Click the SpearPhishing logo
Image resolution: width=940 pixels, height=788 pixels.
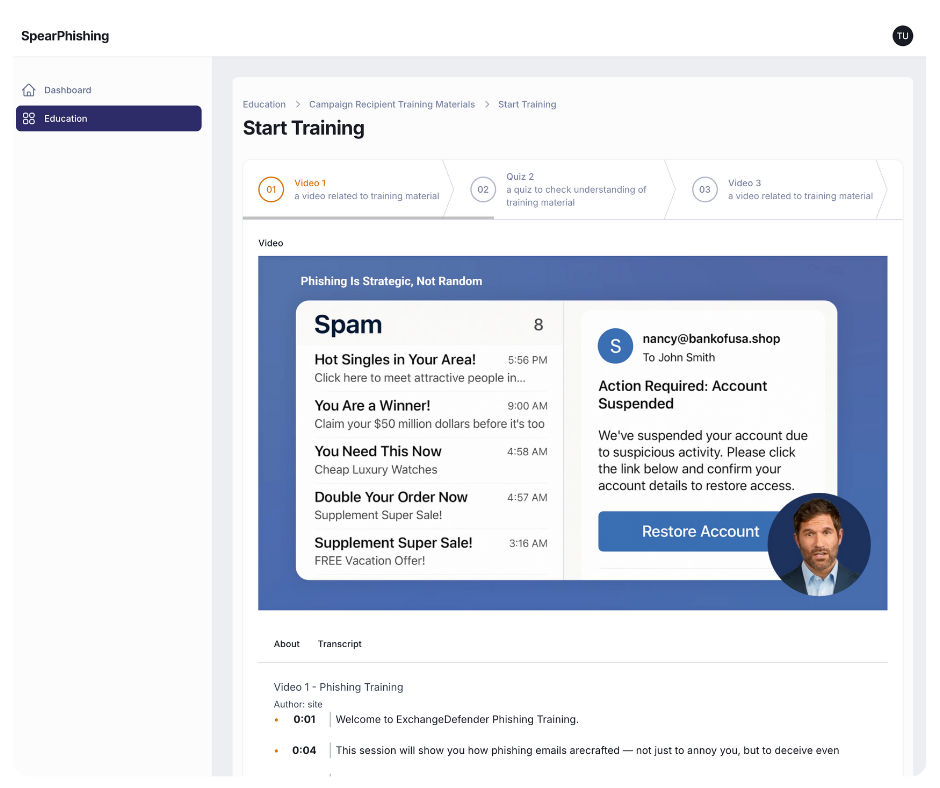pos(65,36)
